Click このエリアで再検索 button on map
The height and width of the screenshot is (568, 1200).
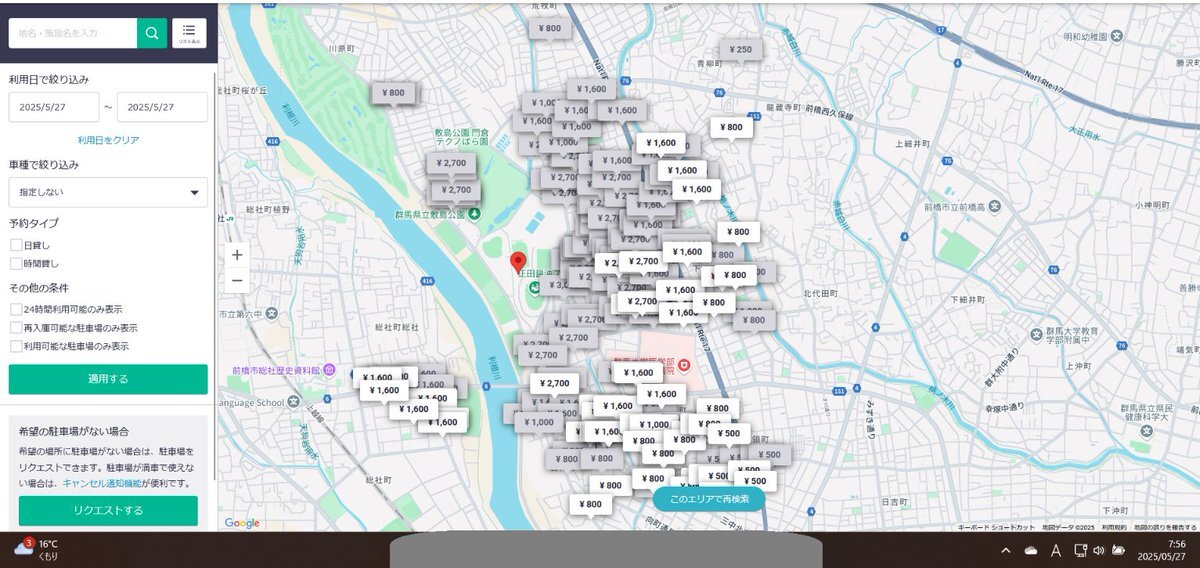click(708, 499)
